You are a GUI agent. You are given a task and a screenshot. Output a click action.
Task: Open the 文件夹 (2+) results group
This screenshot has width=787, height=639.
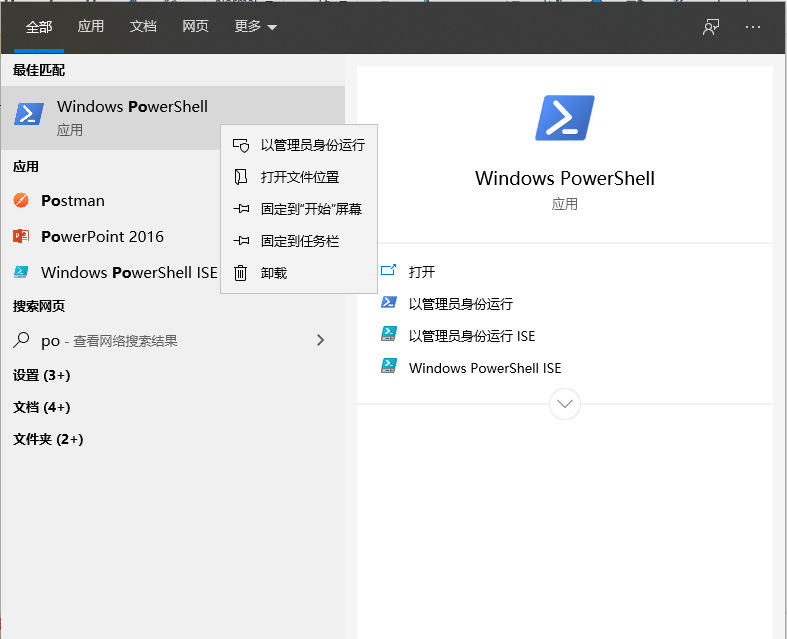click(x=48, y=439)
